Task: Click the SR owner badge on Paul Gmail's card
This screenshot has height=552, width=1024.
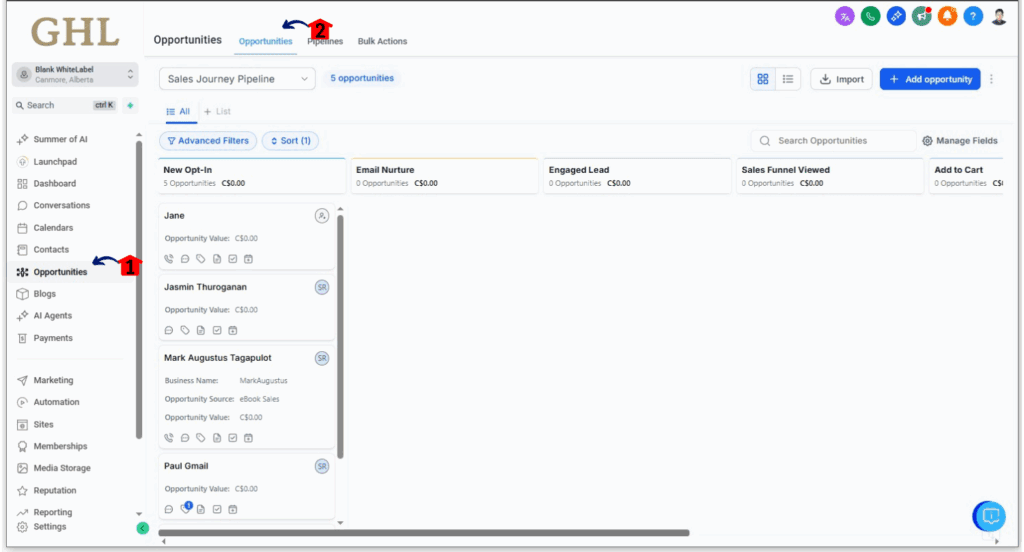Action: (x=322, y=466)
